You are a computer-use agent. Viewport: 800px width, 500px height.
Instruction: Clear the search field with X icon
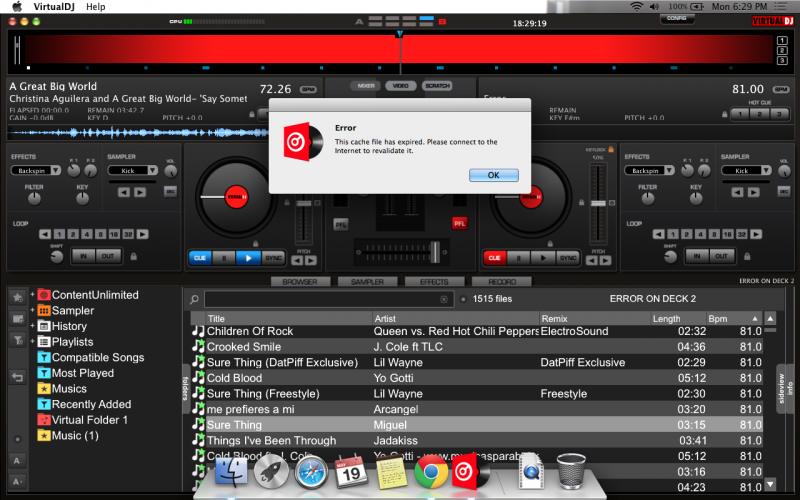(x=444, y=299)
